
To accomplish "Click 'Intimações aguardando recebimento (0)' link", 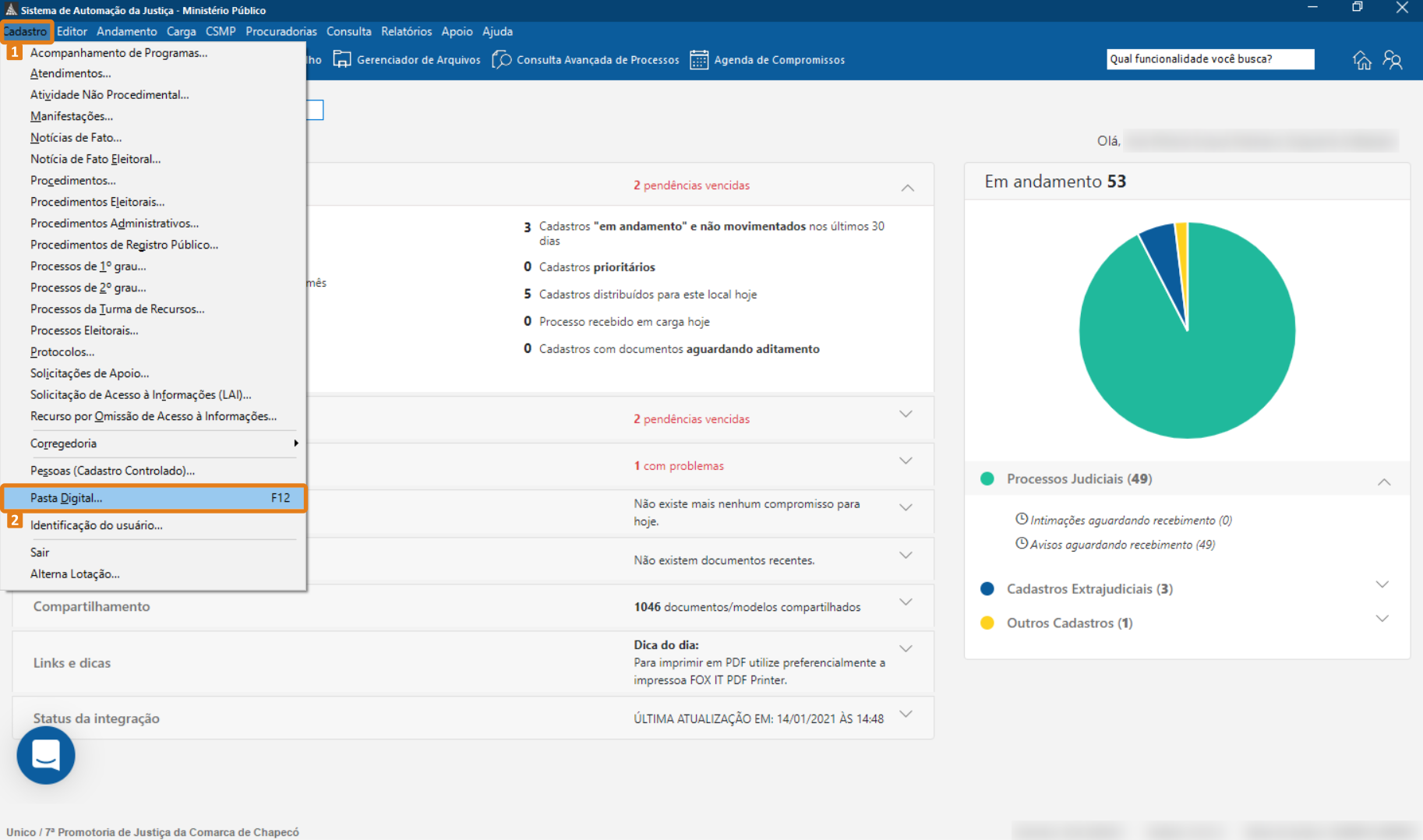I will click(x=1131, y=520).
